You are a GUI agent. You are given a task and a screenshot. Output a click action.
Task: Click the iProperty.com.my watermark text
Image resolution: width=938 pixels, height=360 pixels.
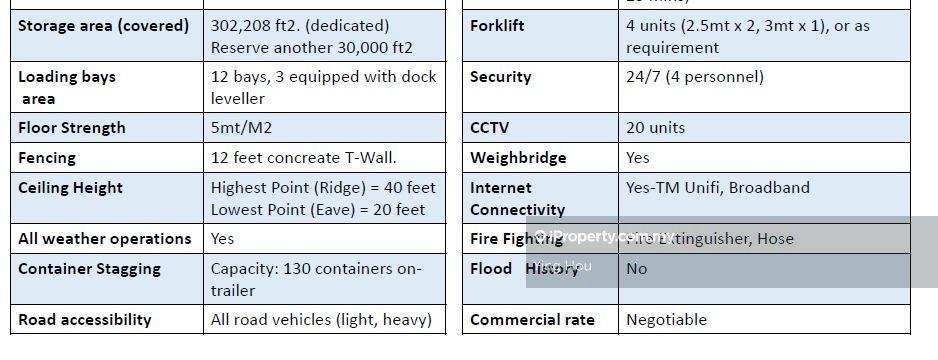pyautogui.click(x=611, y=236)
